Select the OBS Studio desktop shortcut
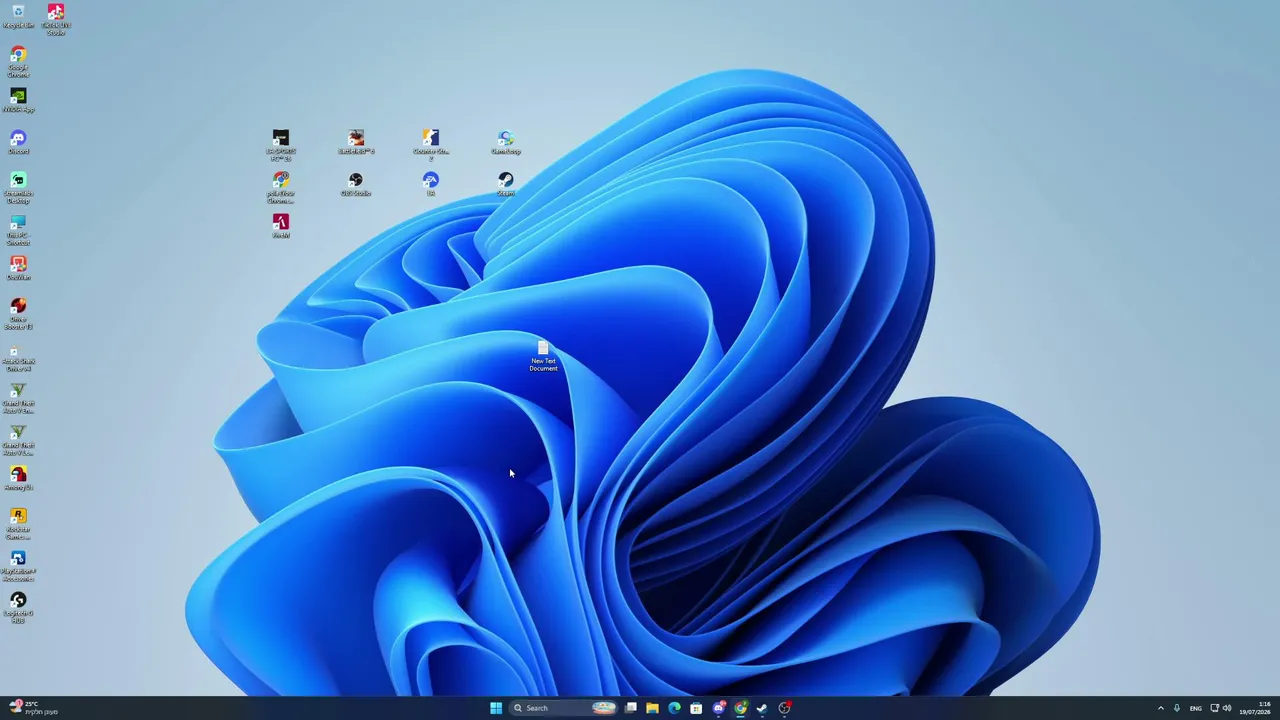 coord(356,183)
